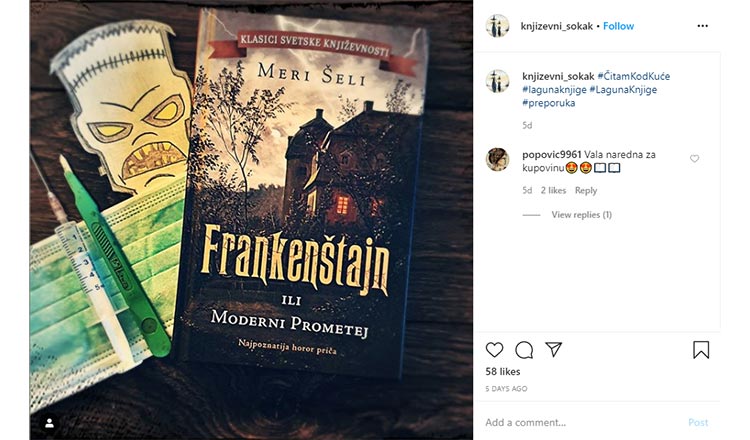The image size is (750, 440).
Task: Open #lagunaknjige lowercase hashtag
Action: [x=554, y=89]
